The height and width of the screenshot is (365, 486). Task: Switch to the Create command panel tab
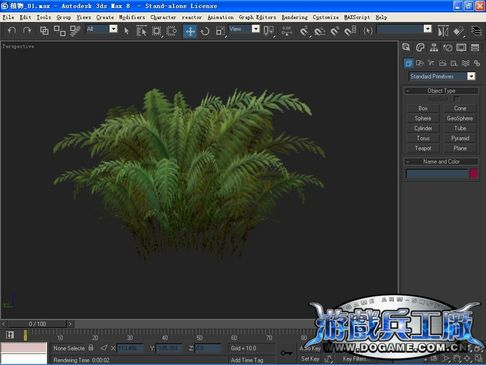pos(406,47)
